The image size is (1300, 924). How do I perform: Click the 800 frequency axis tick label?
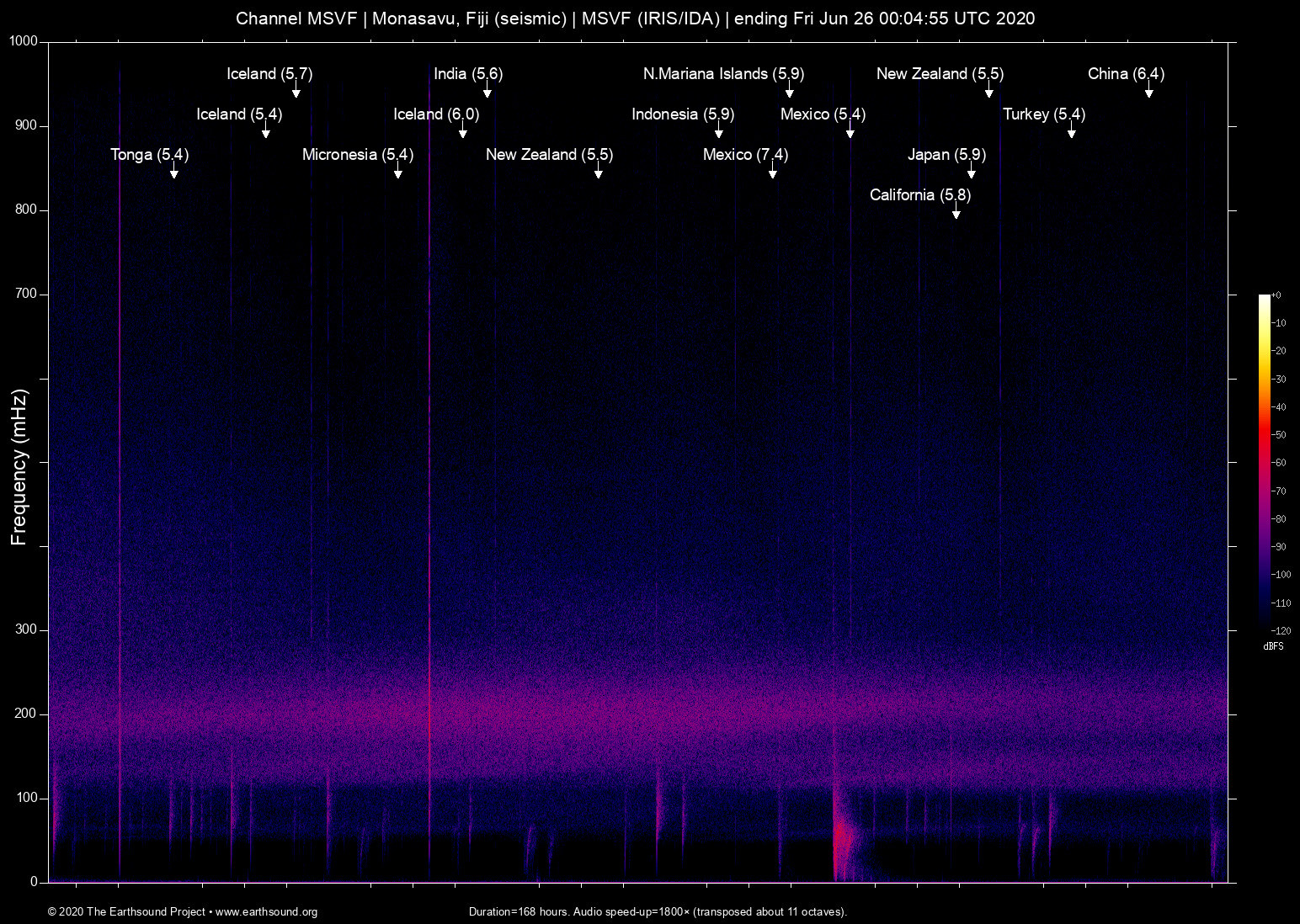click(x=27, y=210)
